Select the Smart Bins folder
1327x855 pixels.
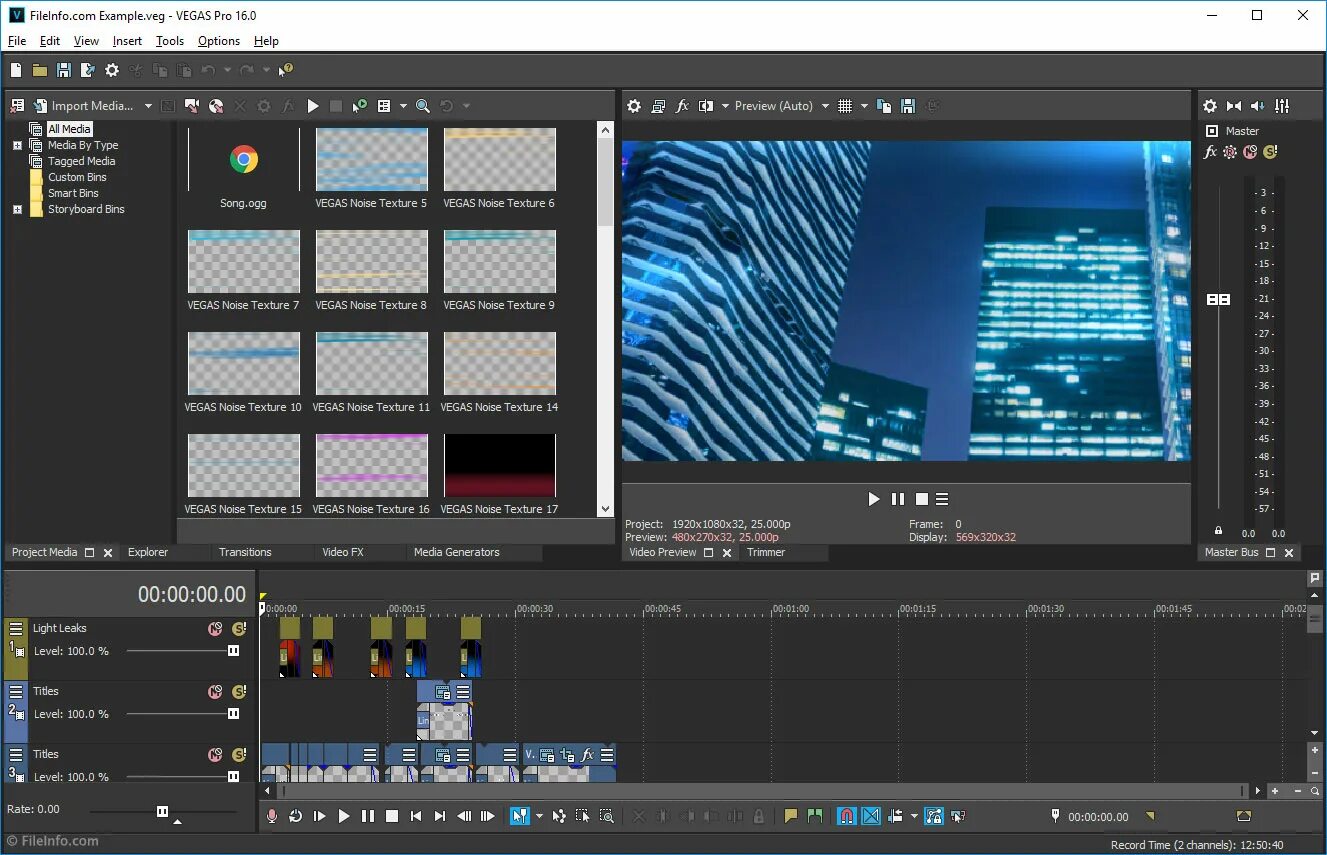(73, 193)
